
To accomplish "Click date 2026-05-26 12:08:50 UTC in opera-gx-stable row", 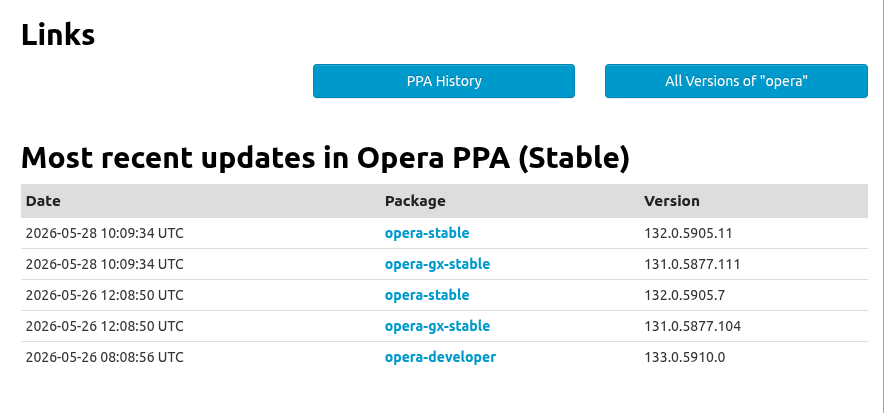I will pyautogui.click(x=105, y=326).
